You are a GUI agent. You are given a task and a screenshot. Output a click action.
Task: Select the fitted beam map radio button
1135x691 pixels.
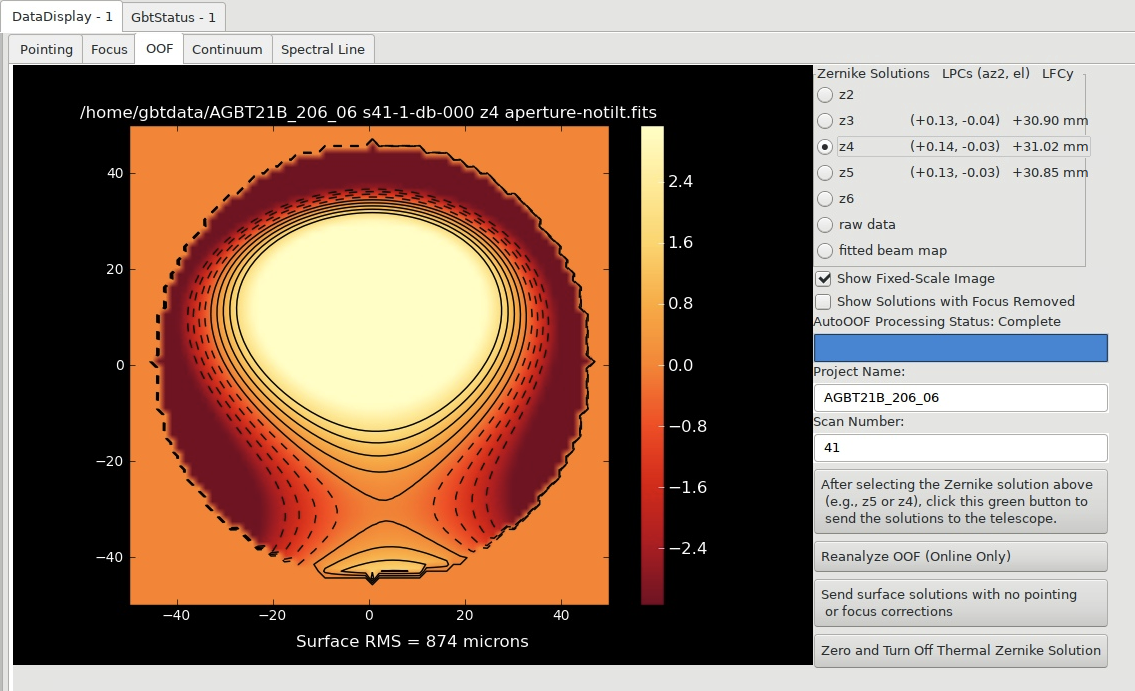pyautogui.click(x=825, y=251)
